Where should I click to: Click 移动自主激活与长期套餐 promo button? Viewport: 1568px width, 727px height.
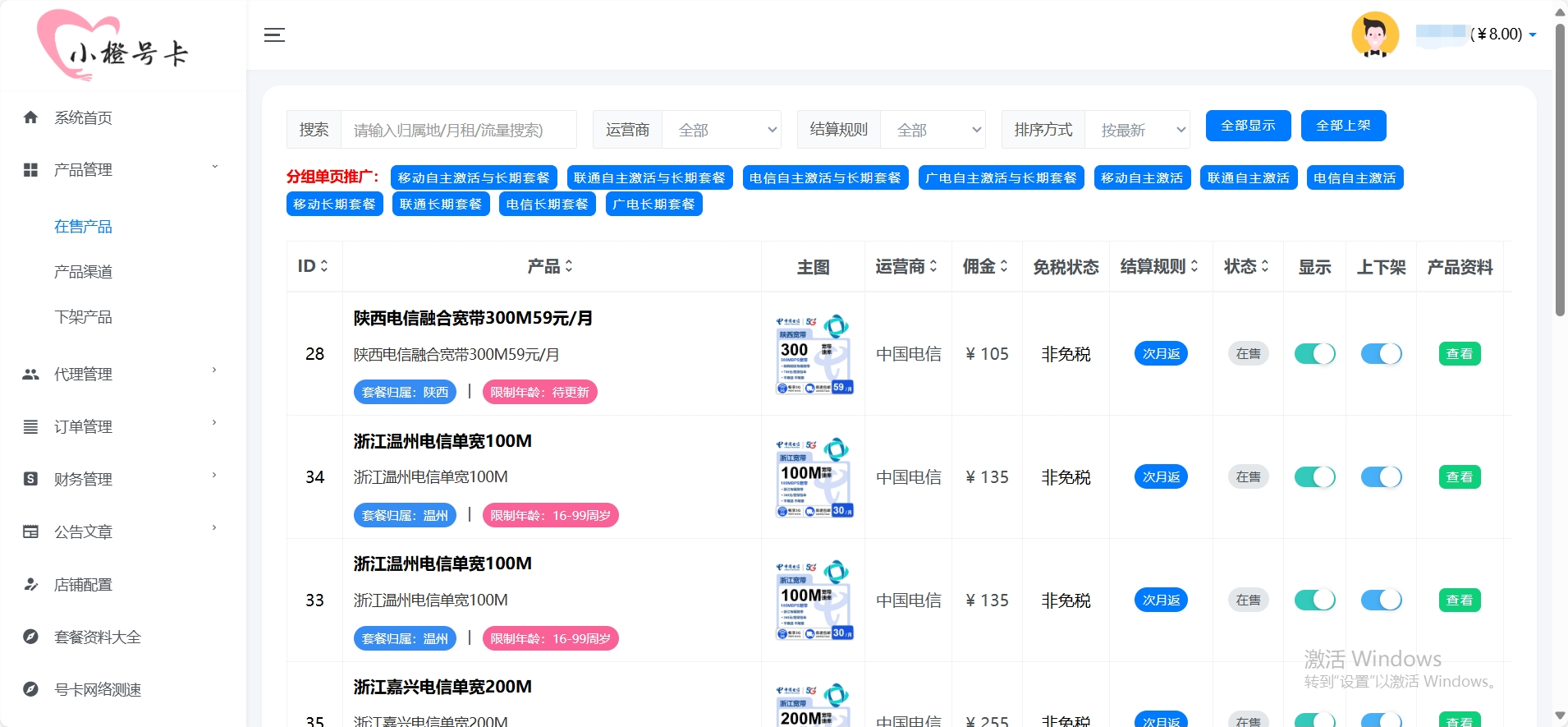pyautogui.click(x=474, y=178)
